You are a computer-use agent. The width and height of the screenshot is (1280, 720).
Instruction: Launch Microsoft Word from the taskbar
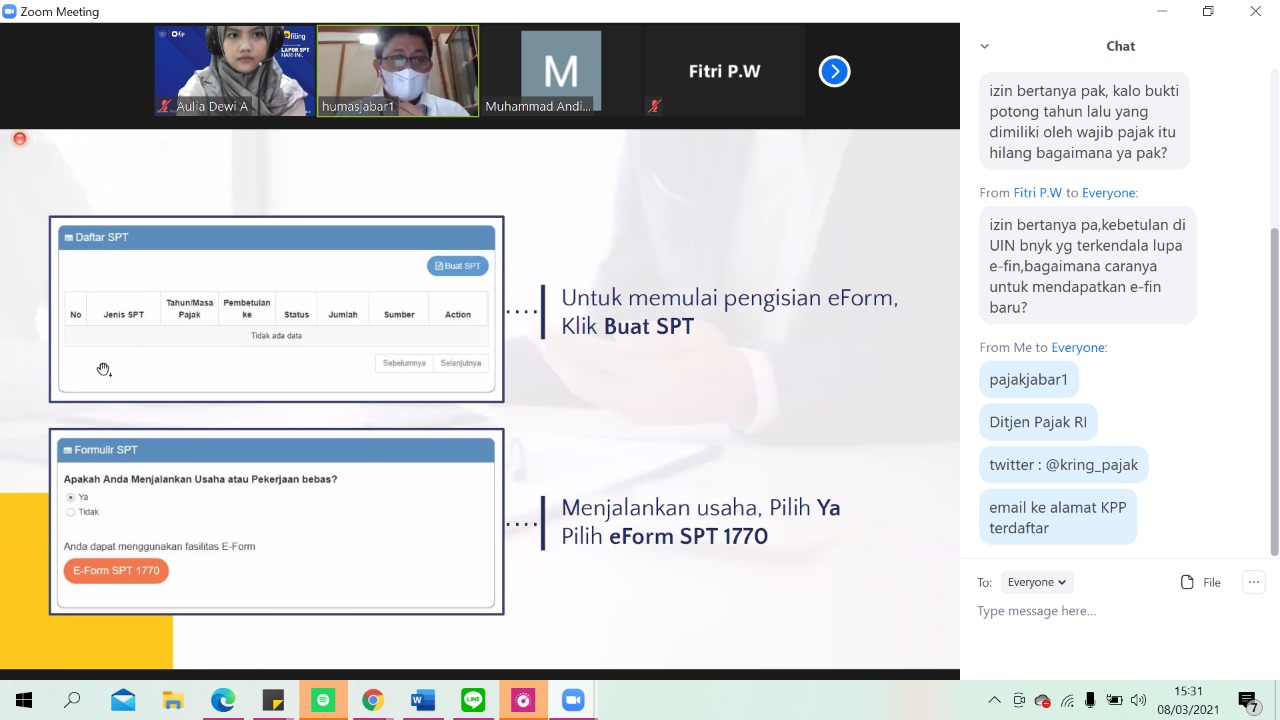click(x=423, y=700)
